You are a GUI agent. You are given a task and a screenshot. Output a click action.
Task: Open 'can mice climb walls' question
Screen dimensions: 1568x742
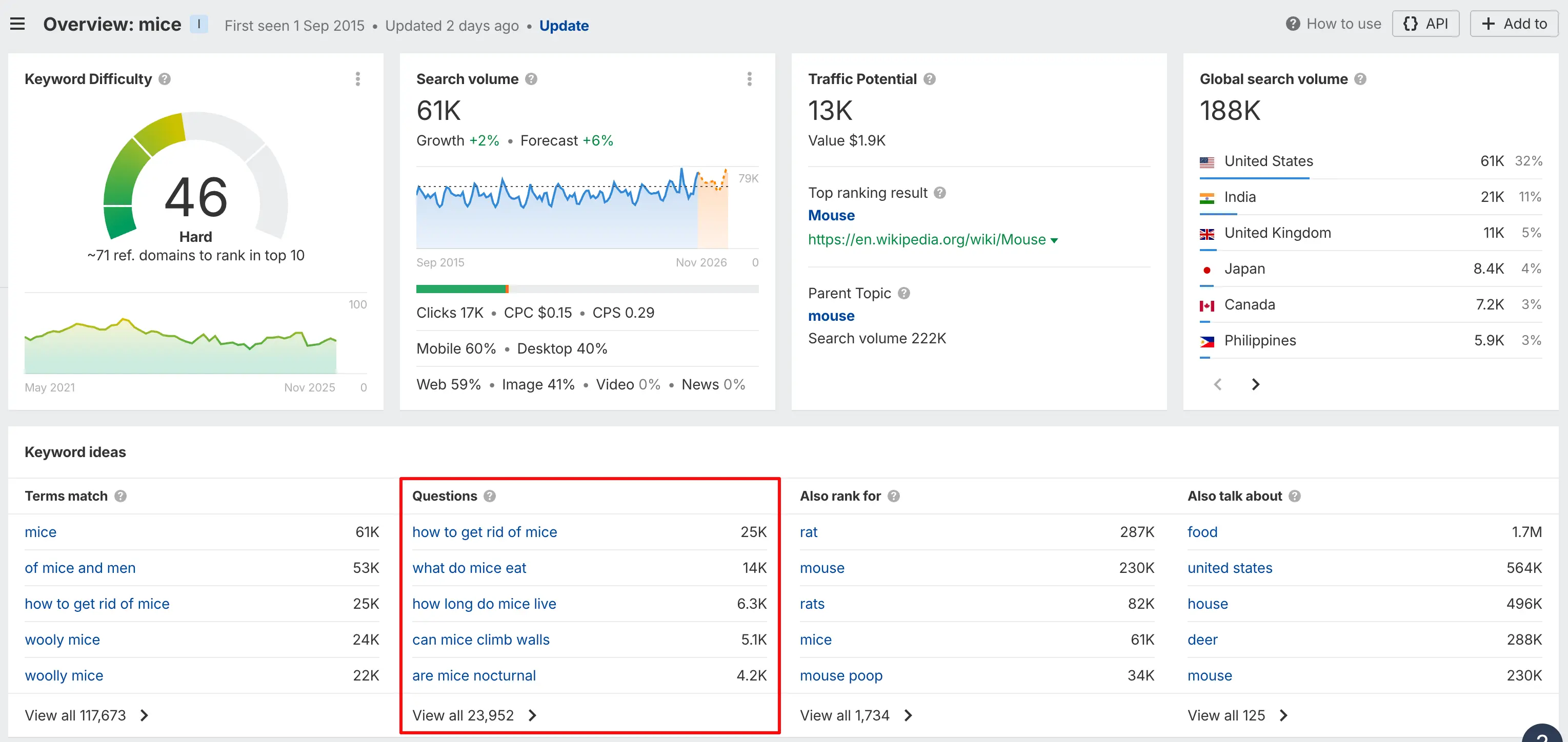pyautogui.click(x=480, y=640)
